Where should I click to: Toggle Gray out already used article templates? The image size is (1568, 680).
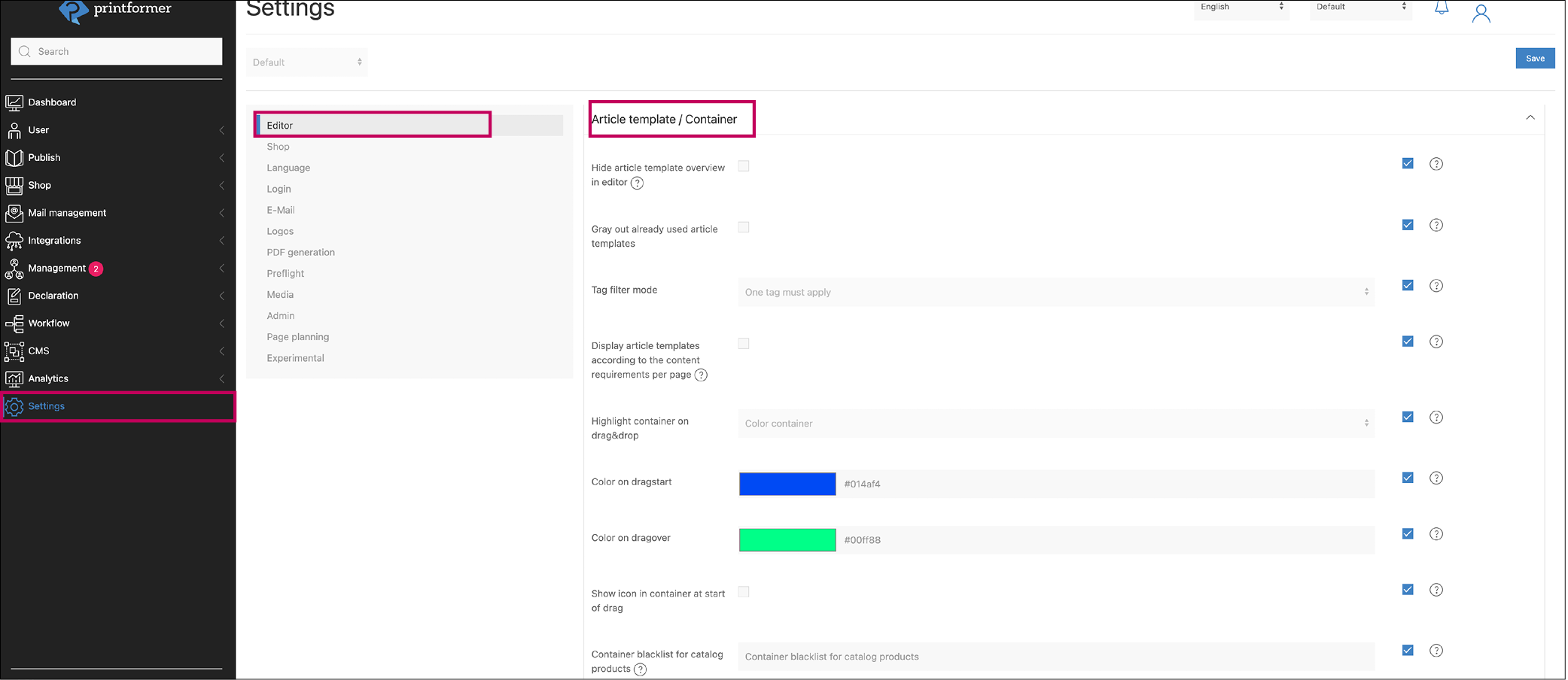[x=744, y=227]
